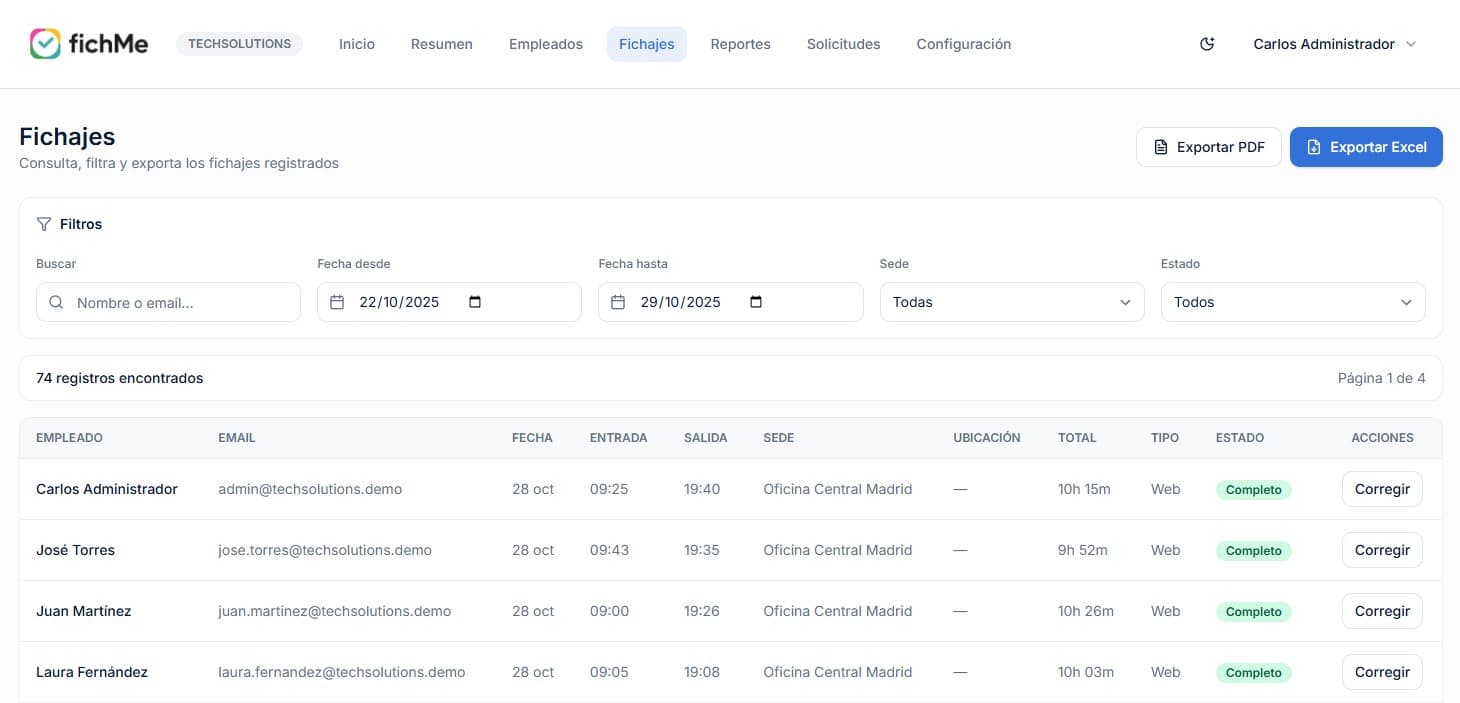Expand the Sede dropdown
The width and height of the screenshot is (1460, 703).
1012,302
